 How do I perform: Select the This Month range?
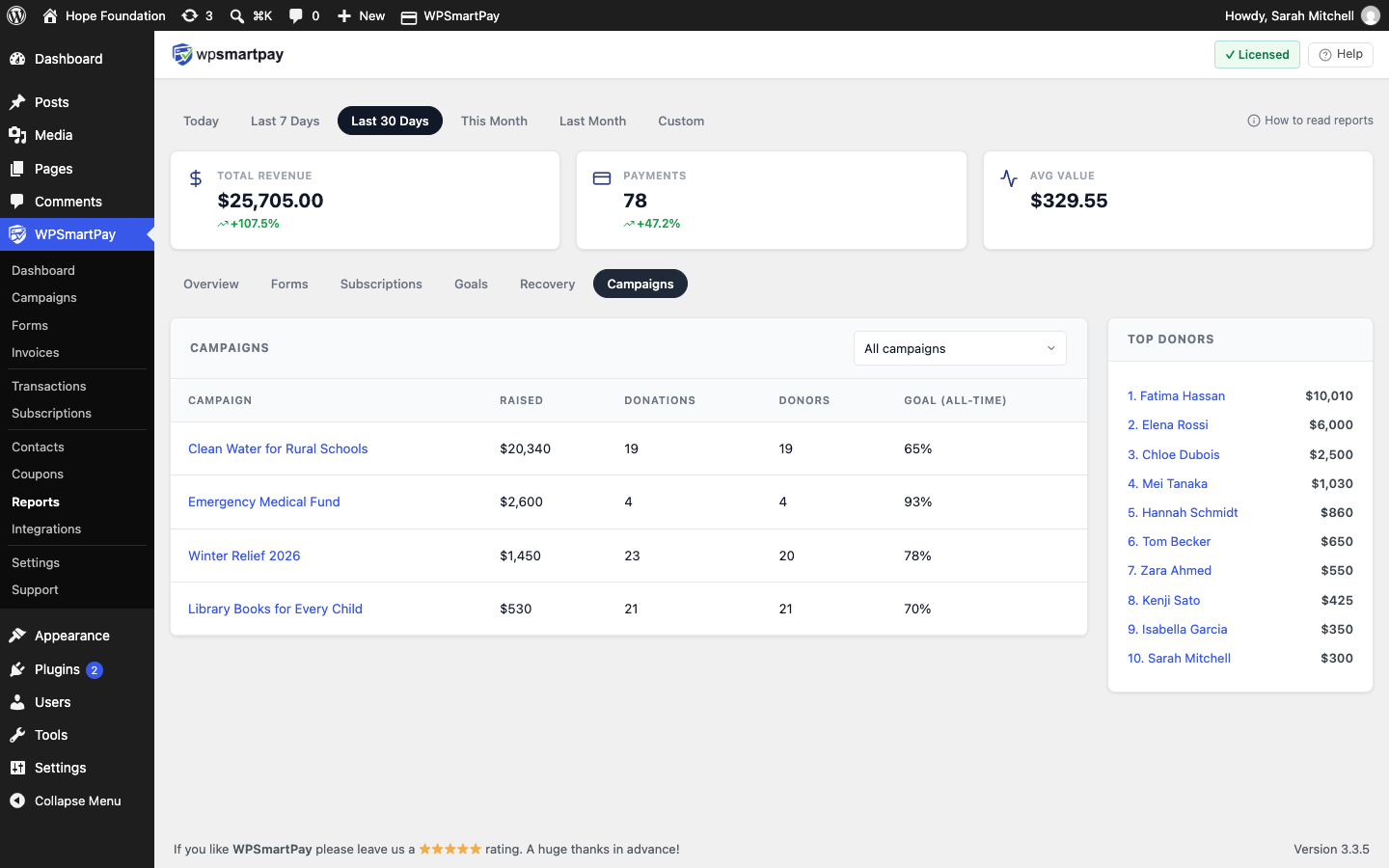click(494, 121)
